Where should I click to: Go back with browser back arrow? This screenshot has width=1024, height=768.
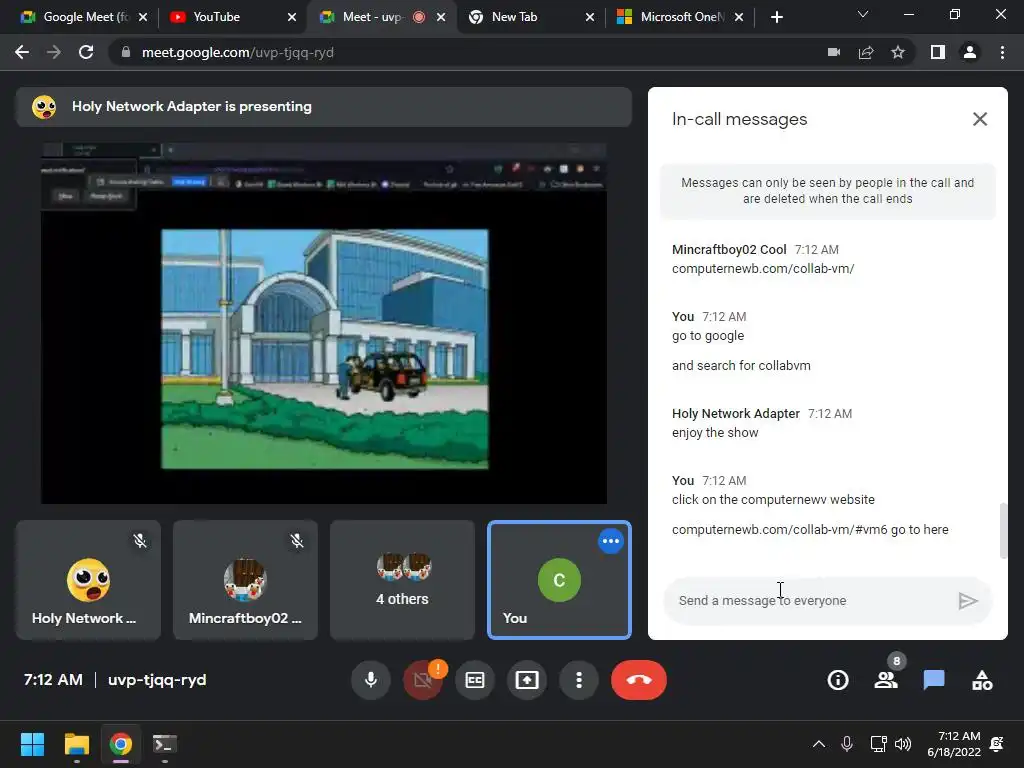click(x=22, y=52)
